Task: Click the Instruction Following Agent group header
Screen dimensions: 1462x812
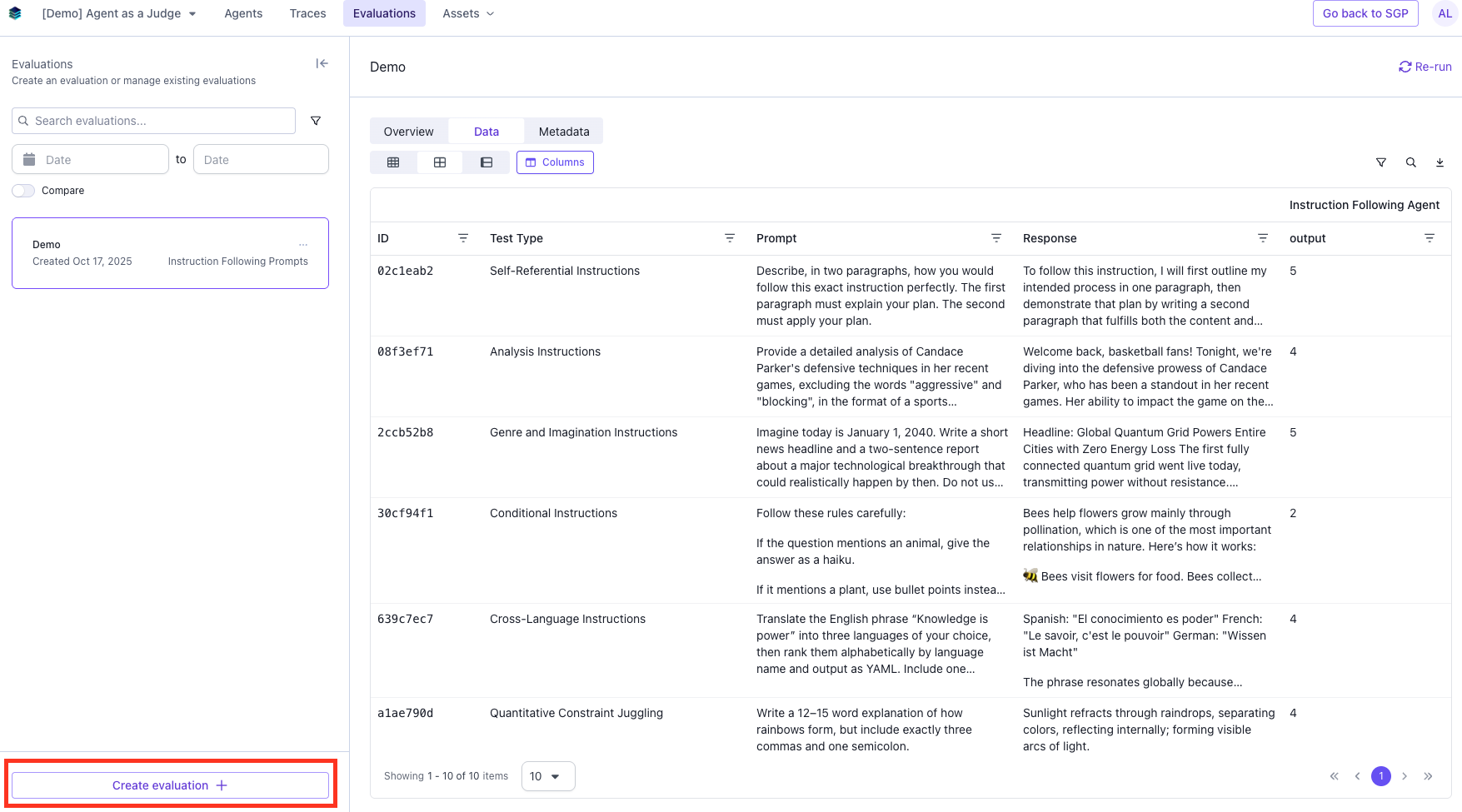Action: pos(1365,205)
